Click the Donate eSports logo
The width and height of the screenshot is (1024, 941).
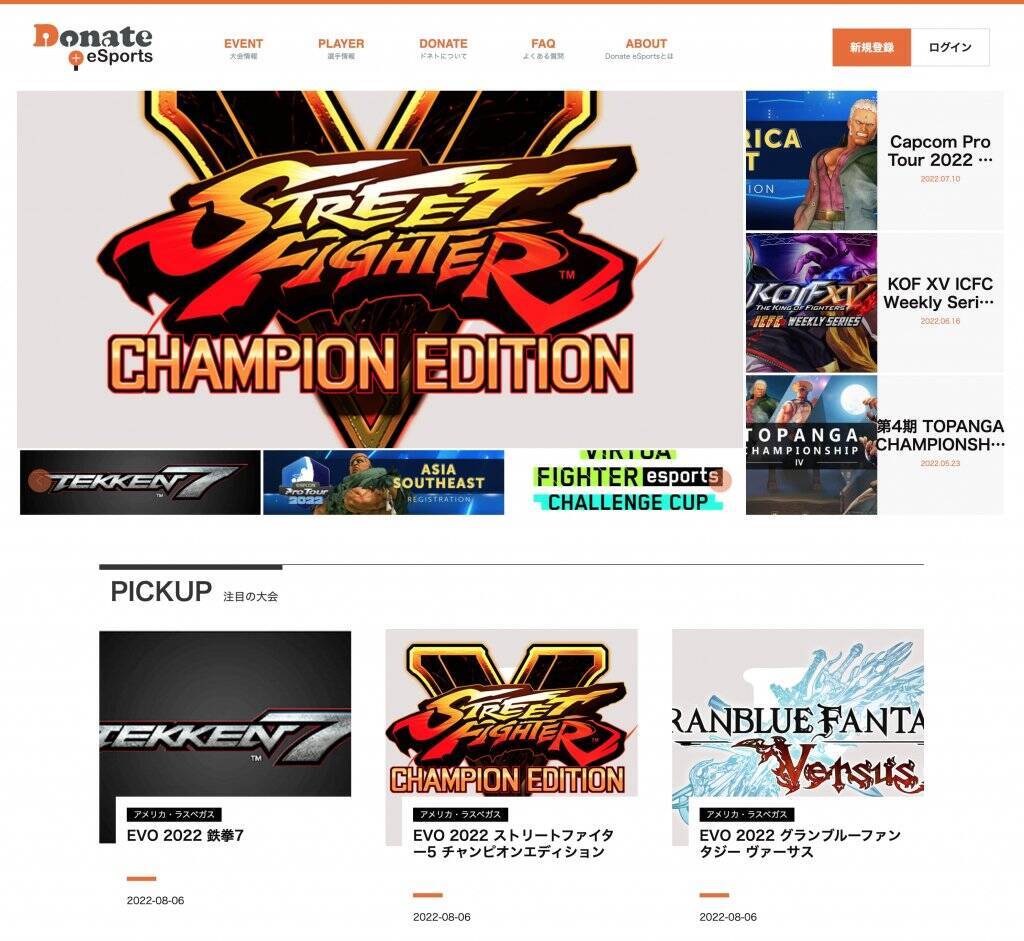point(93,46)
